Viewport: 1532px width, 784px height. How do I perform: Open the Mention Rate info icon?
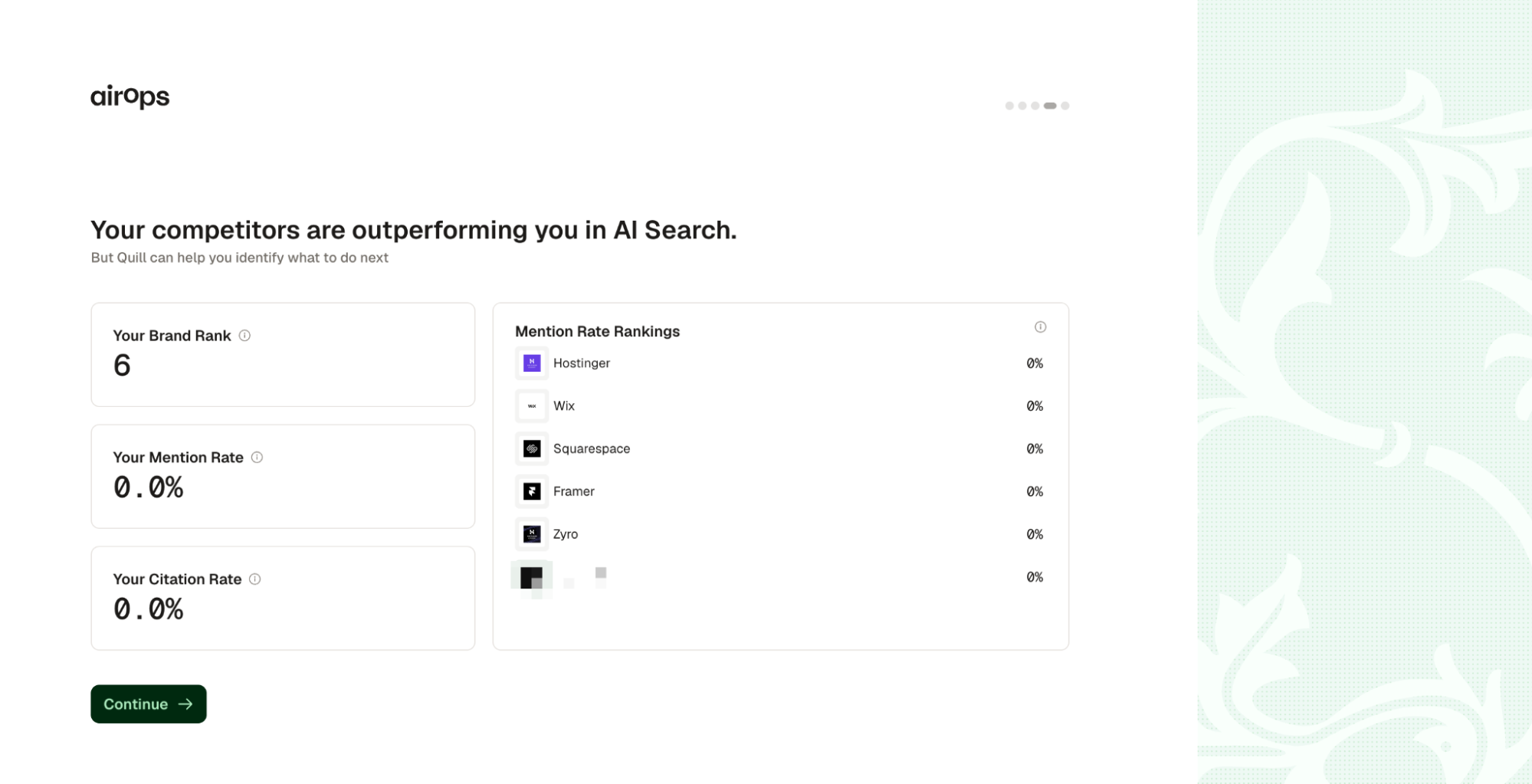pyautogui.click(x=258, y=458)
